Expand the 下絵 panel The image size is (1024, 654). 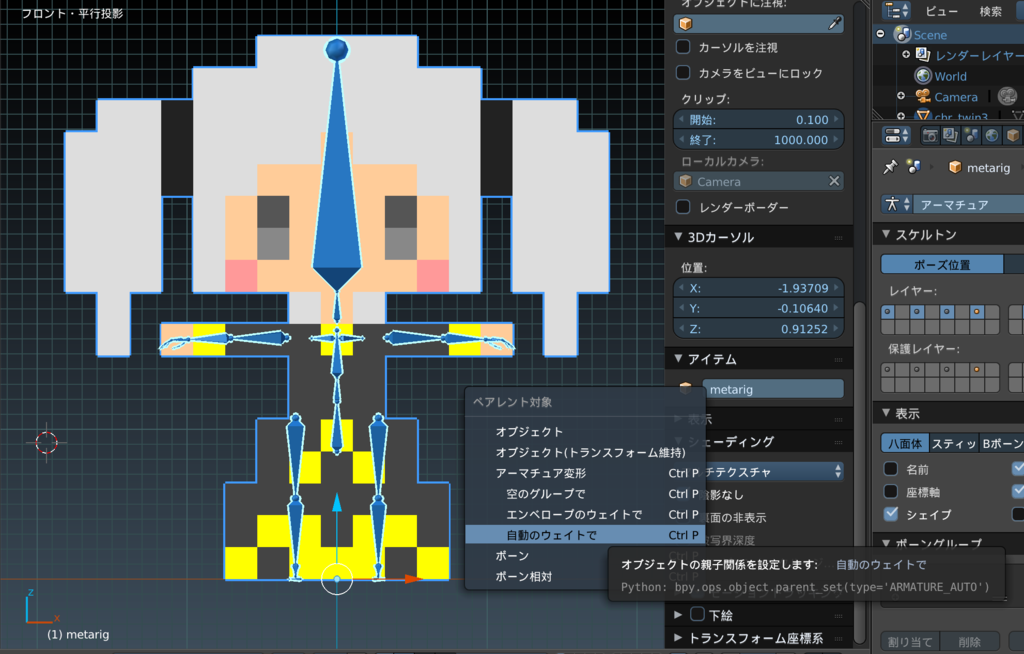coord(678,615)
